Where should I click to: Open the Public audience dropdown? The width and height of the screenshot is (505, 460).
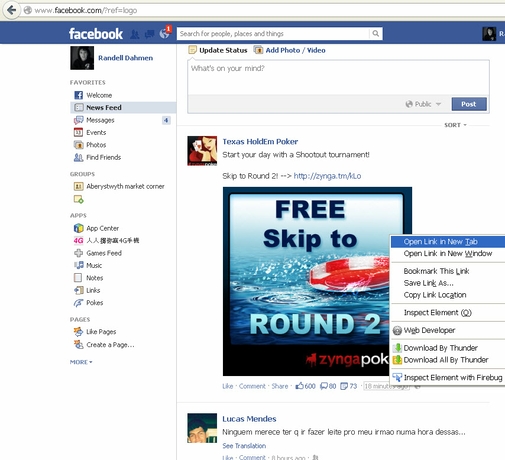(423, 104)
